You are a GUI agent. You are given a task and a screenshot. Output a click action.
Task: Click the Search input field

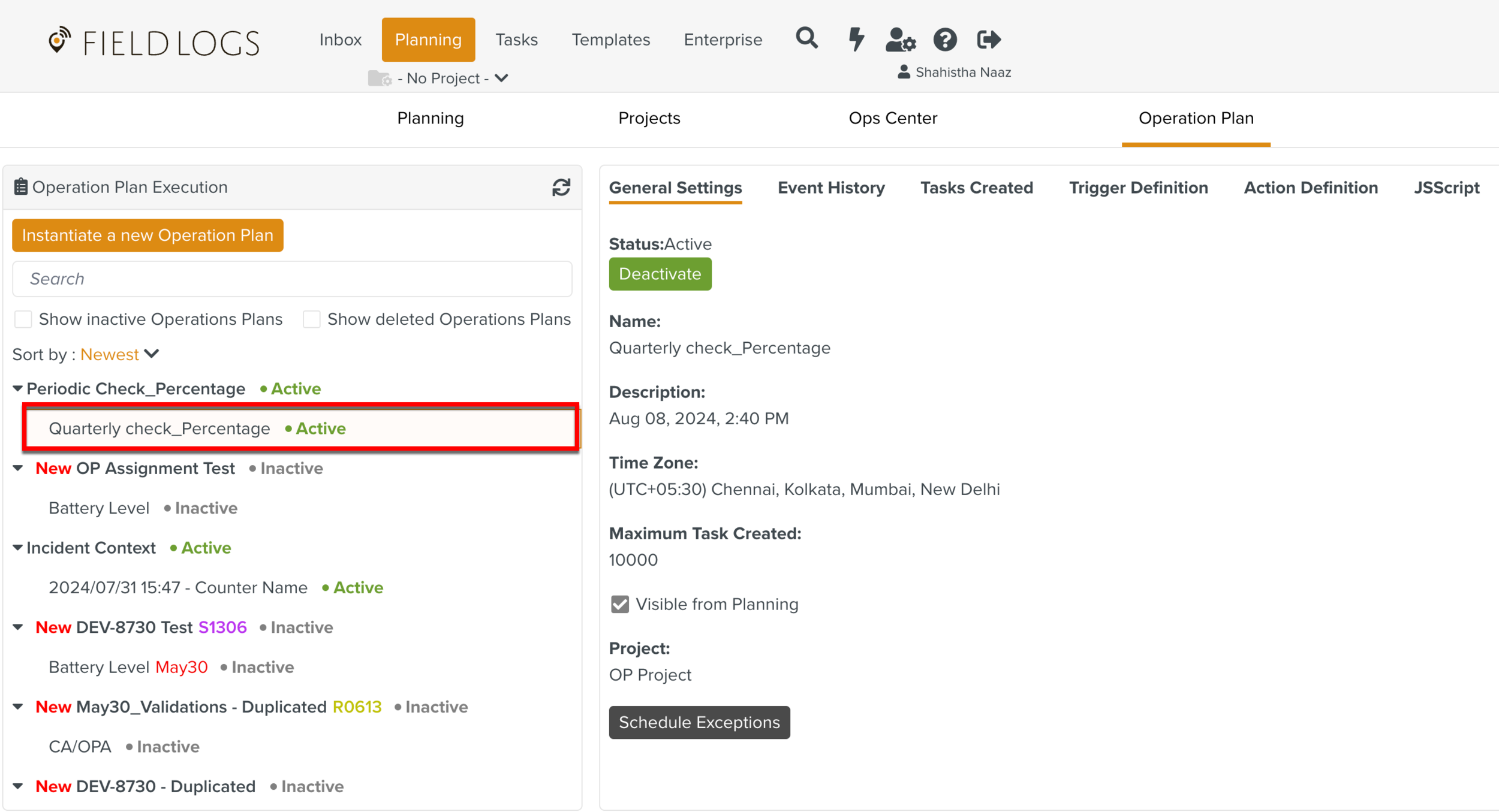(x=292, y=279)
